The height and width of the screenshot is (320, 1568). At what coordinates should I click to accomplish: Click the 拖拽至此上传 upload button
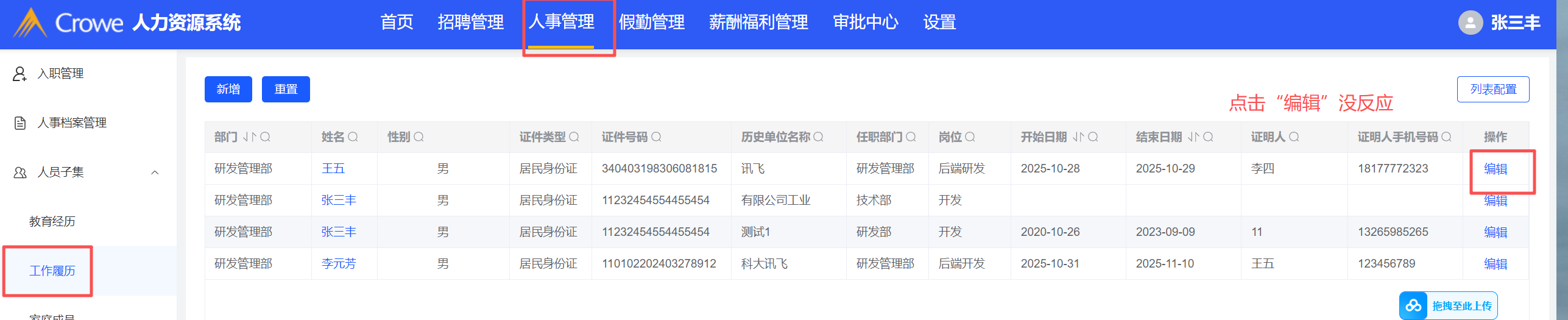click(x=1449, y=306)
